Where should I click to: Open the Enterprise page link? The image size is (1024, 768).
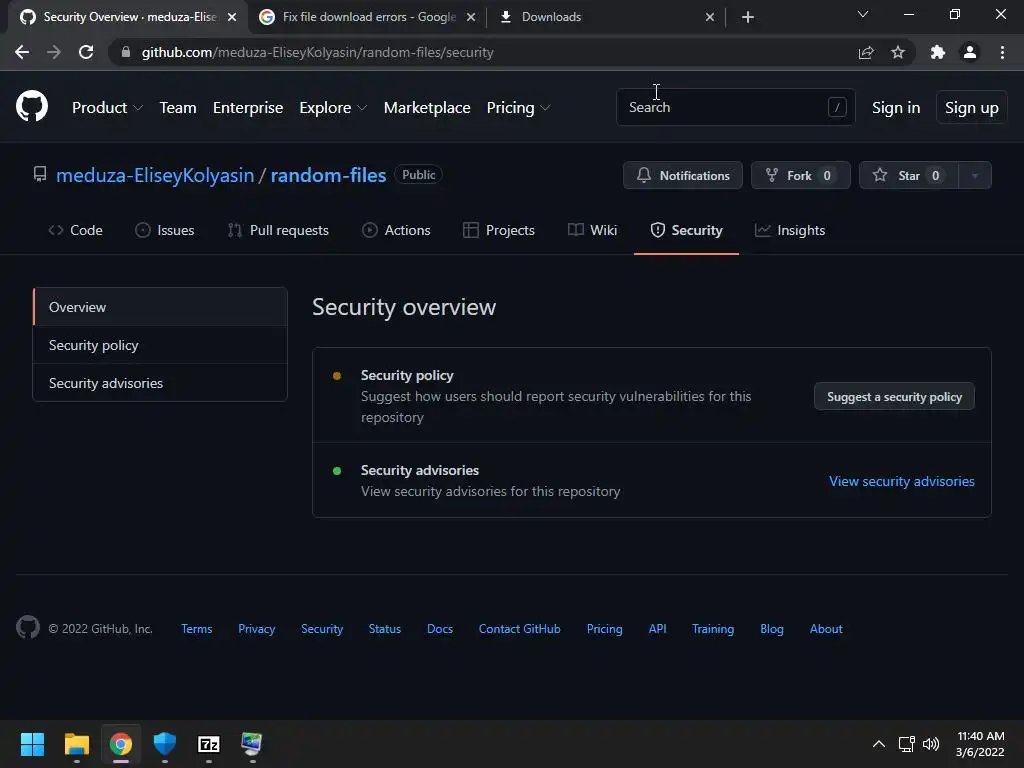click(x=248, y=108)
